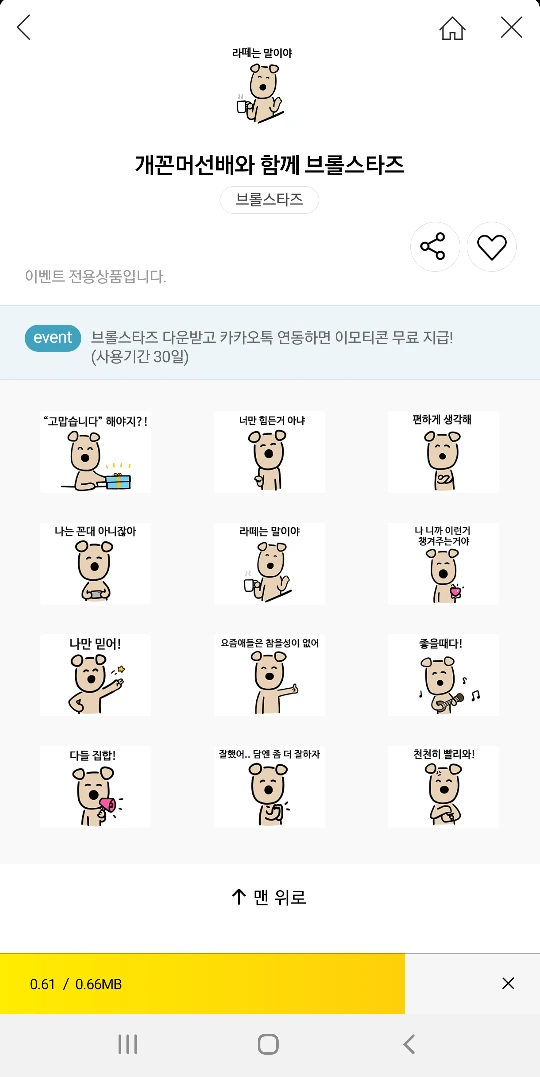The height and width of the screenshot is (1077, 540).
Task: Tap the Android home navigation button
Action: tap(269, 1045)
